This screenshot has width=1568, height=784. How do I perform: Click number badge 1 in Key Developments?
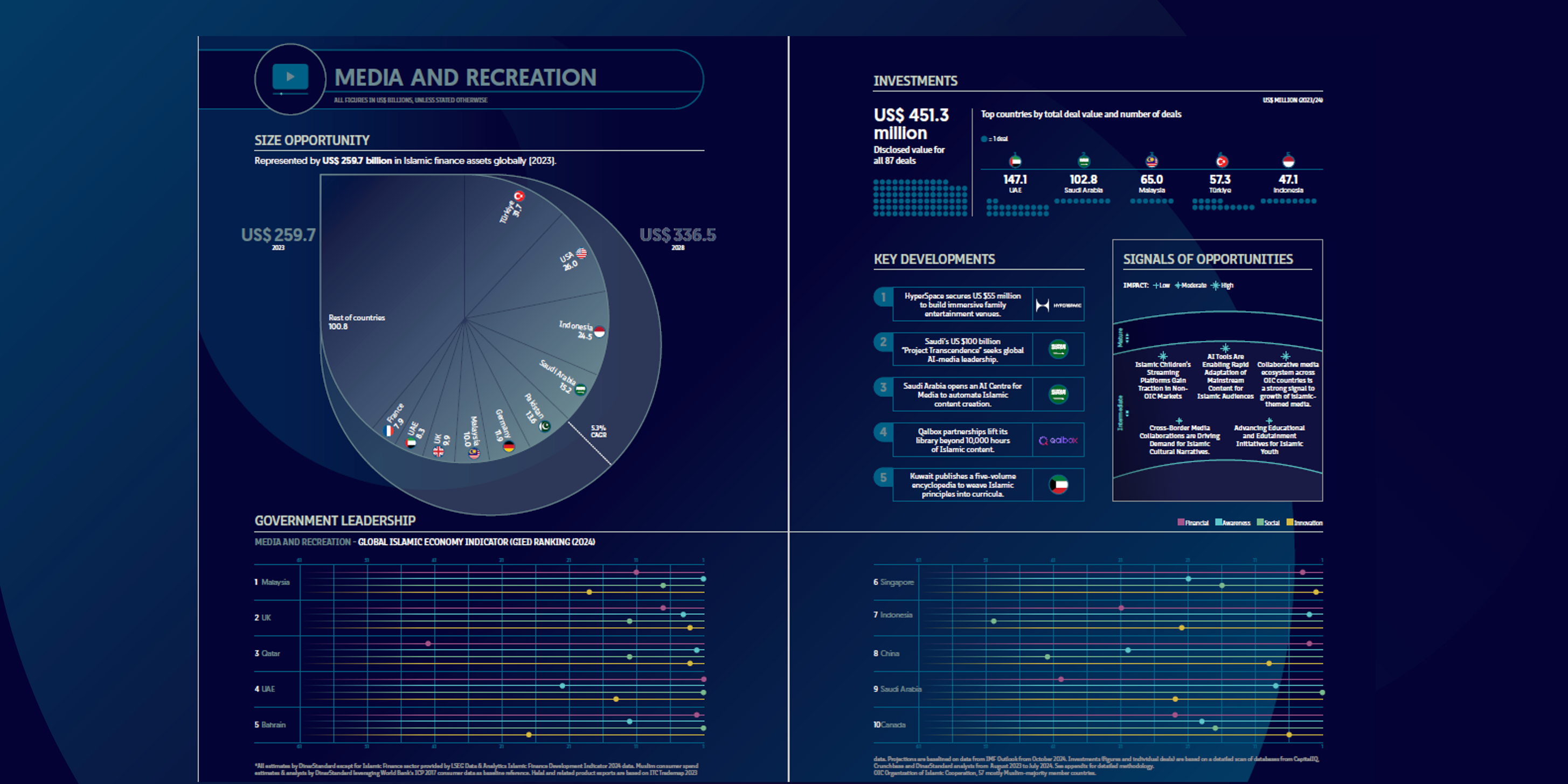tap(883, 297)
